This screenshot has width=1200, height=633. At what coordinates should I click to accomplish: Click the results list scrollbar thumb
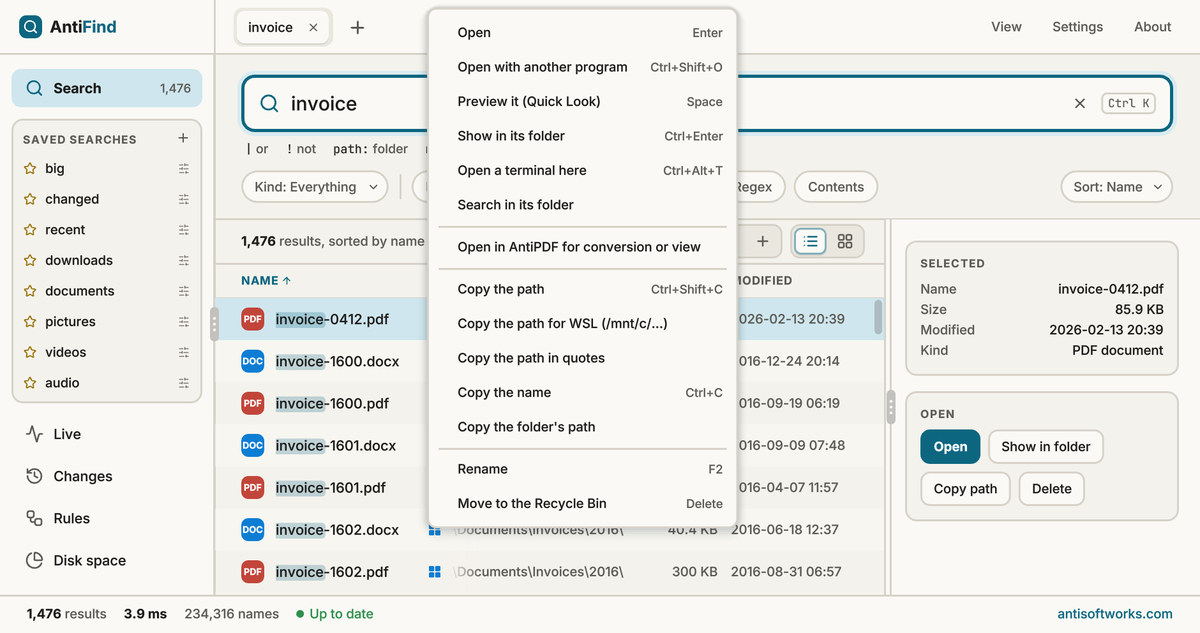click(x=878, y=318)
